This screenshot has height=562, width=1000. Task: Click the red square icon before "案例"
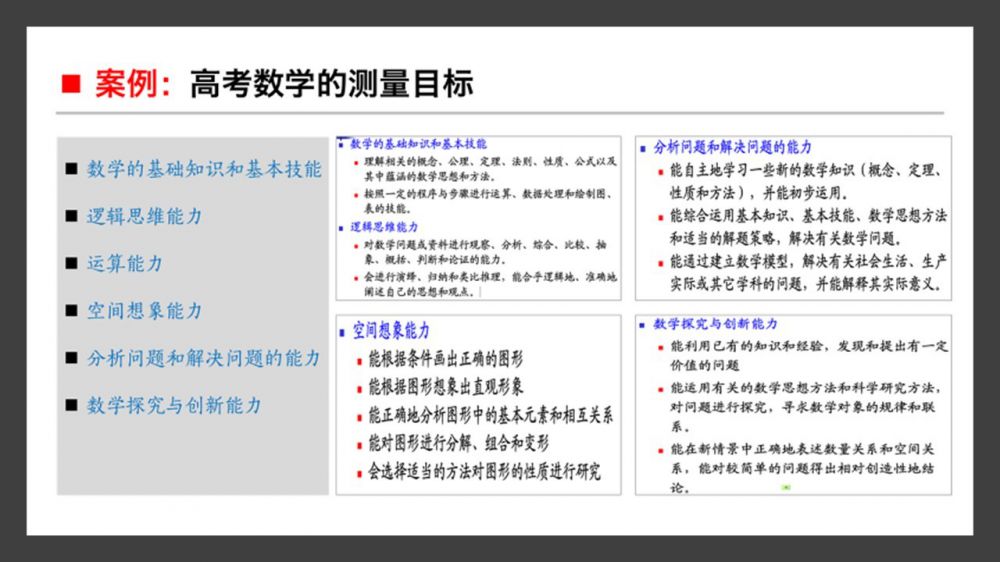(70, 84)
